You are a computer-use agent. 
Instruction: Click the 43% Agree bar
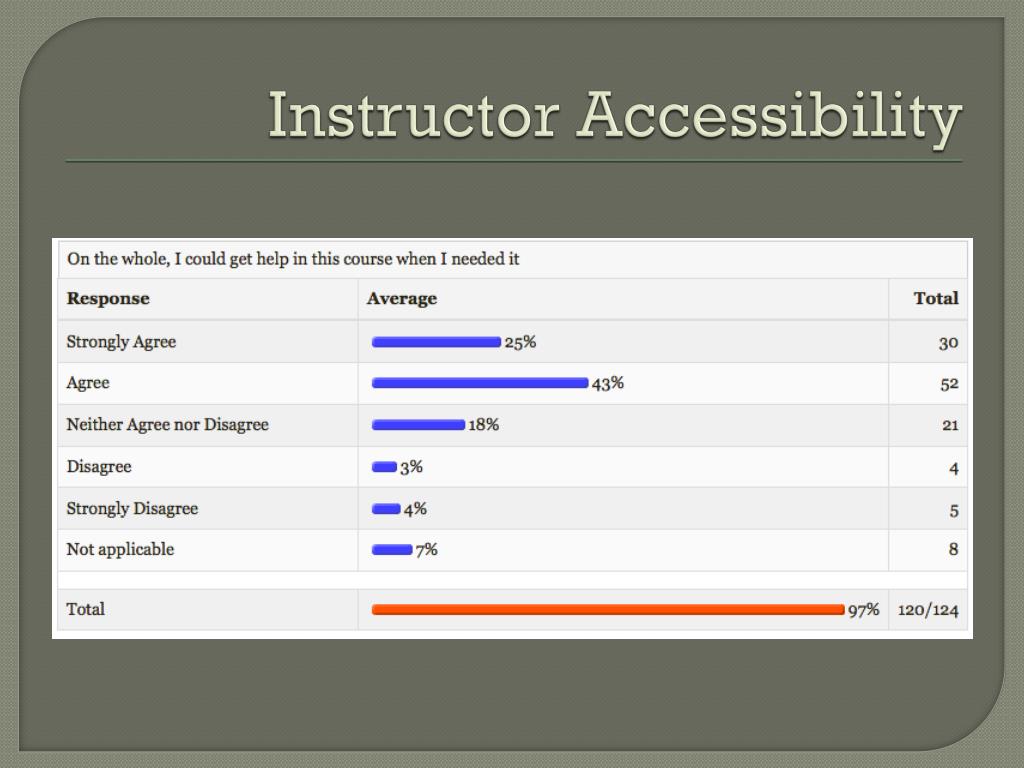pos(480,383)
